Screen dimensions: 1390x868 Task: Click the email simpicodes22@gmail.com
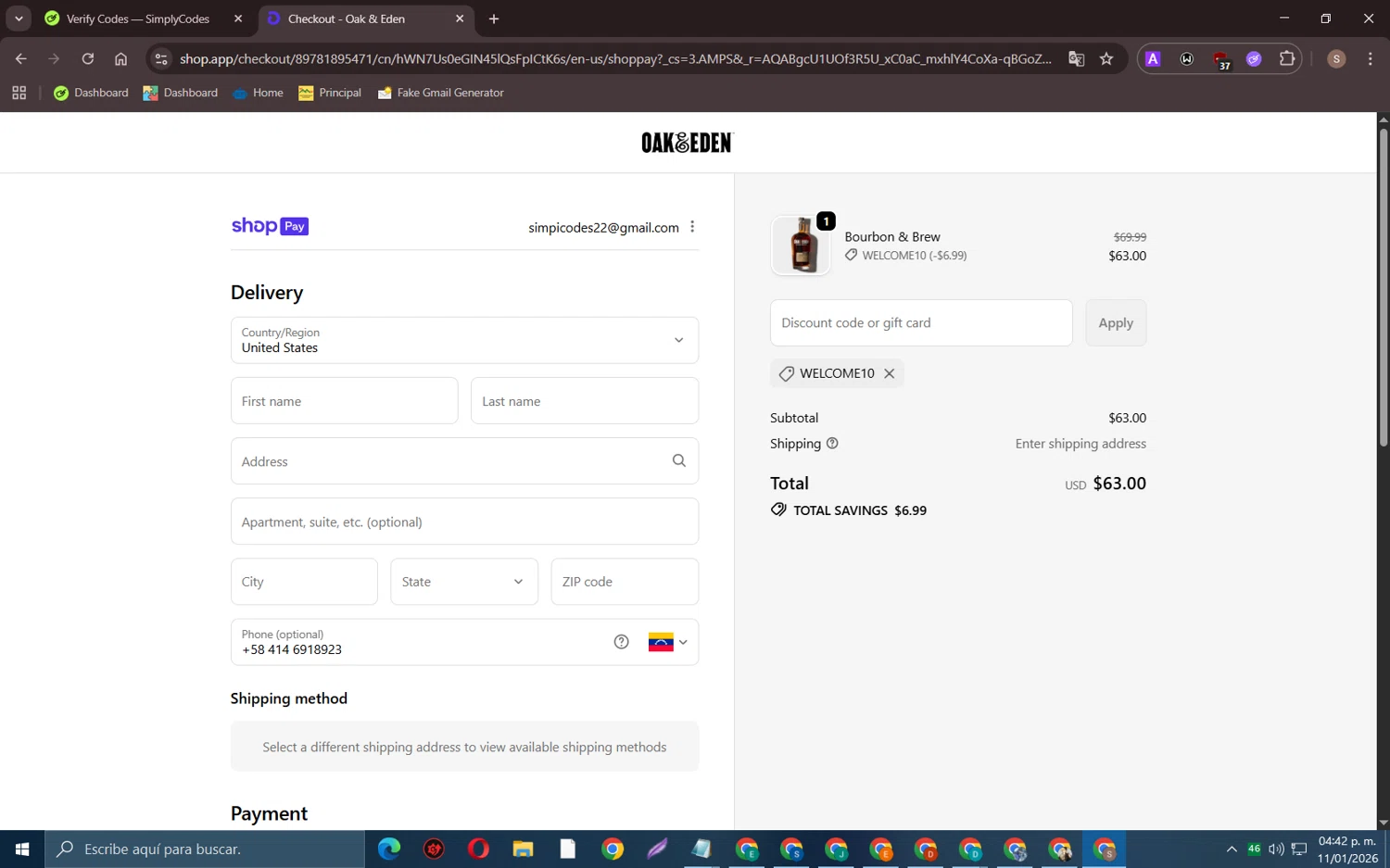click(x=603, y=227)
